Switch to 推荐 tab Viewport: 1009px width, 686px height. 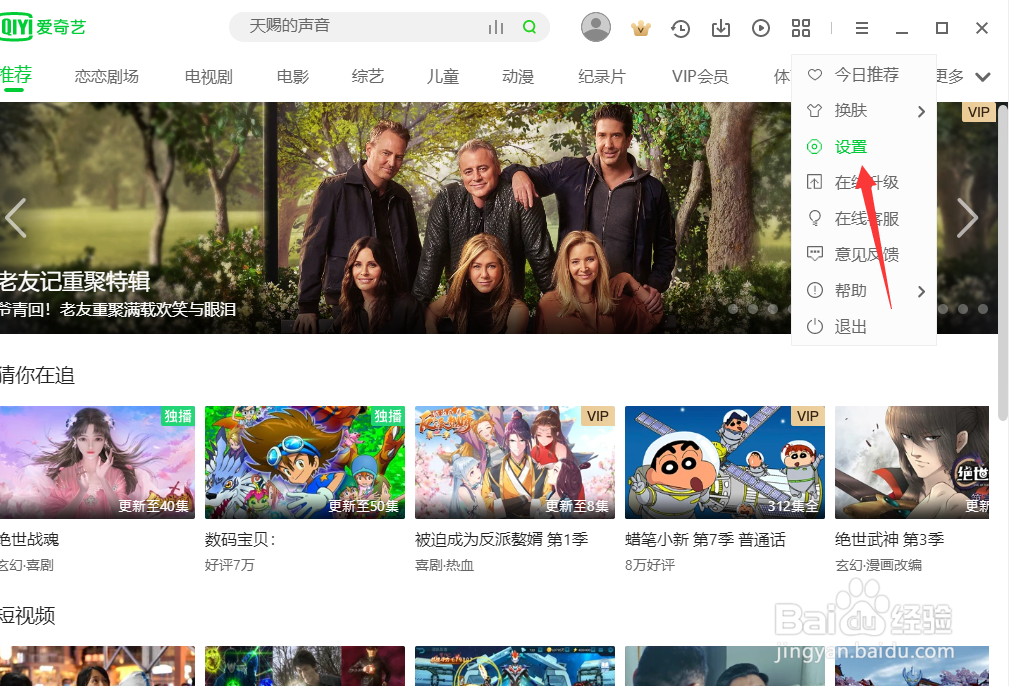pyautogui.click(x=15, y=75)
